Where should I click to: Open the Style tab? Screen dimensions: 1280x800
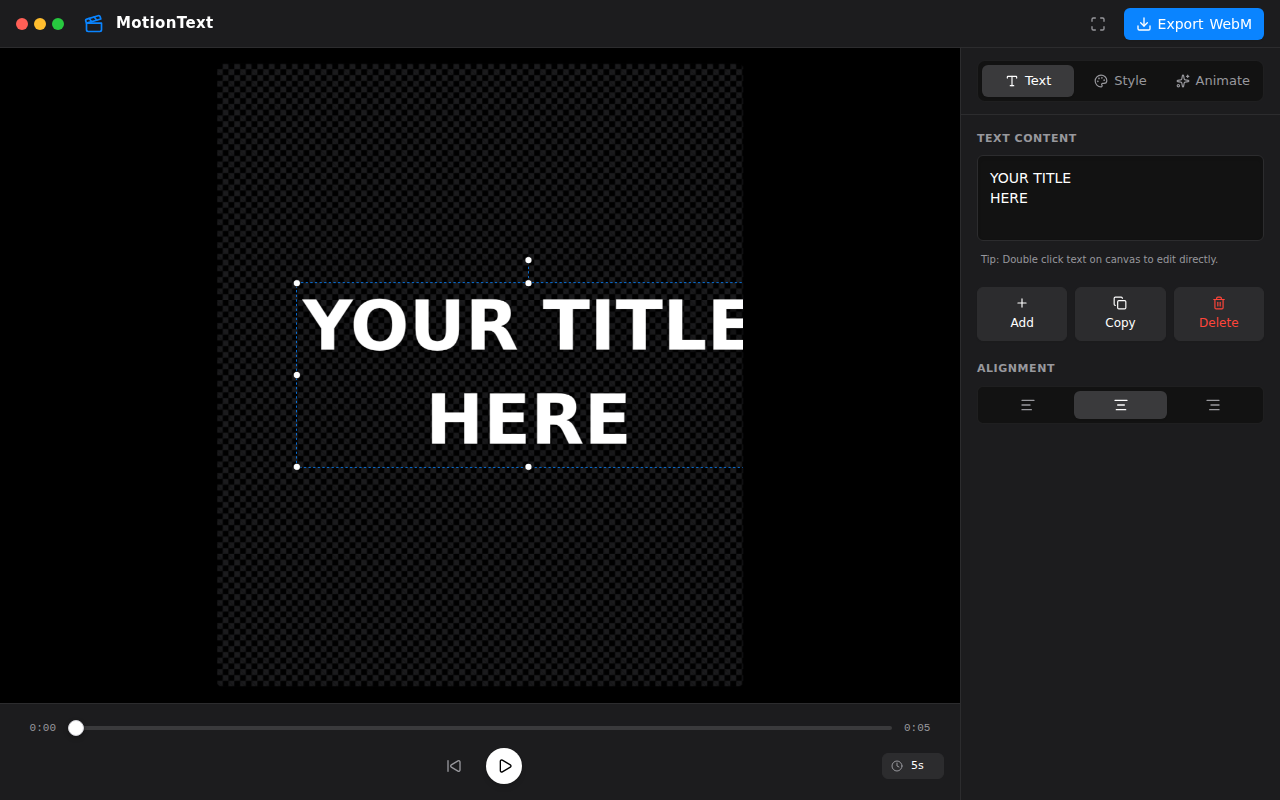1120,81
